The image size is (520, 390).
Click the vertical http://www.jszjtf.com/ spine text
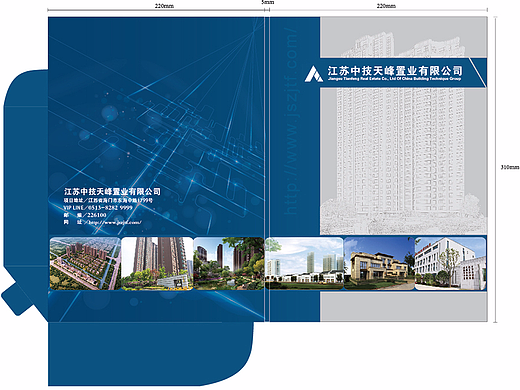(x=291, y=120)
